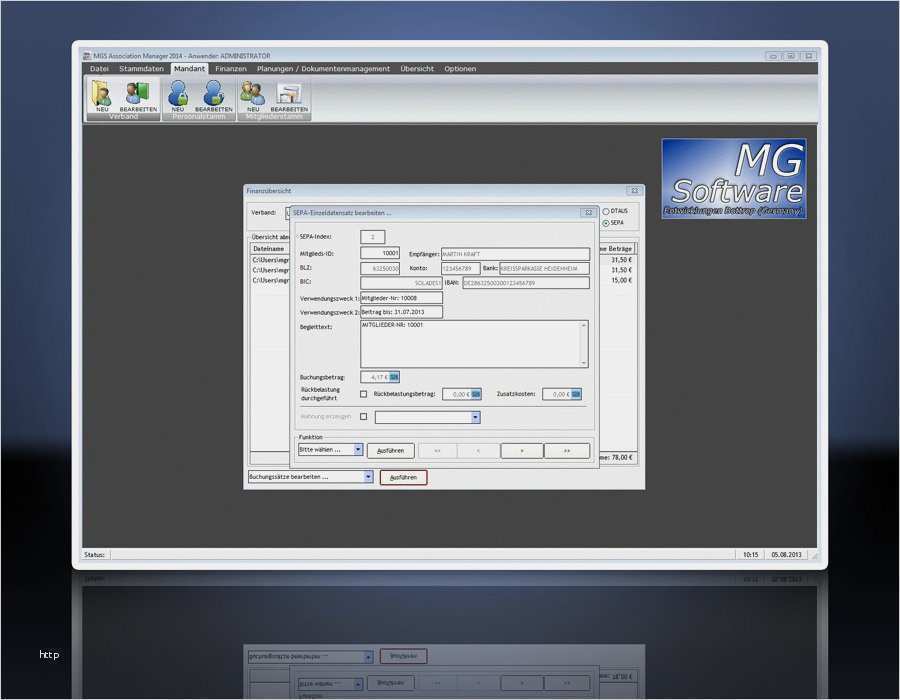
Task: Close the SEPA-Einzeldatensatz bearbeiten dialog
Action: coord(588,213)
